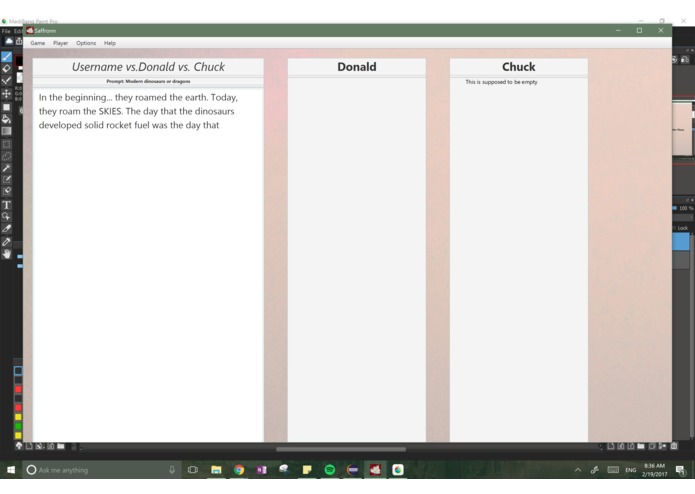Select the Move tool in MediBang
Viewport: 695px width, 494px height.
point(6,93)
